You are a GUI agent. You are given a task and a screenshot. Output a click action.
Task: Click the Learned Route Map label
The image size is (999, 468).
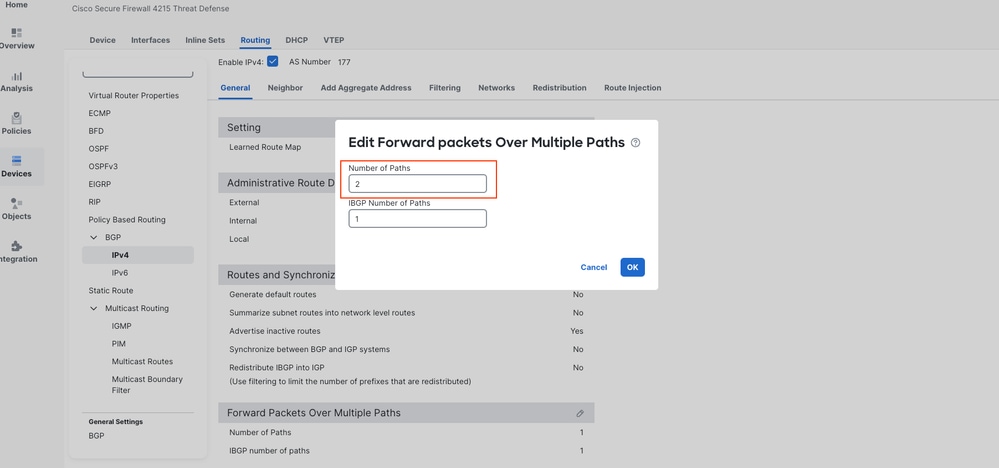(x=265, y=147)
